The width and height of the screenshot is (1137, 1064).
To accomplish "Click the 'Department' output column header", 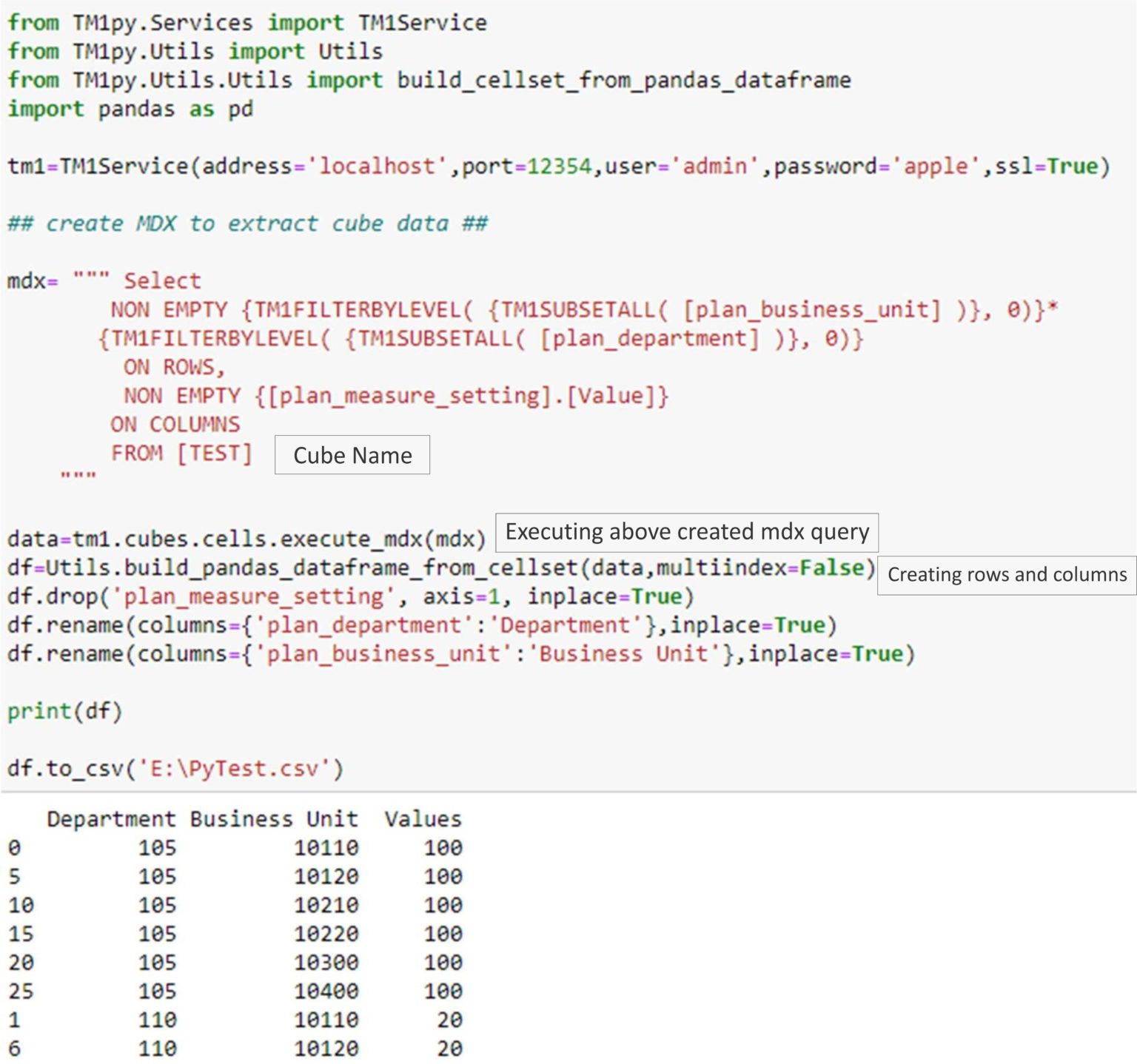I will [x=111, y=819].
